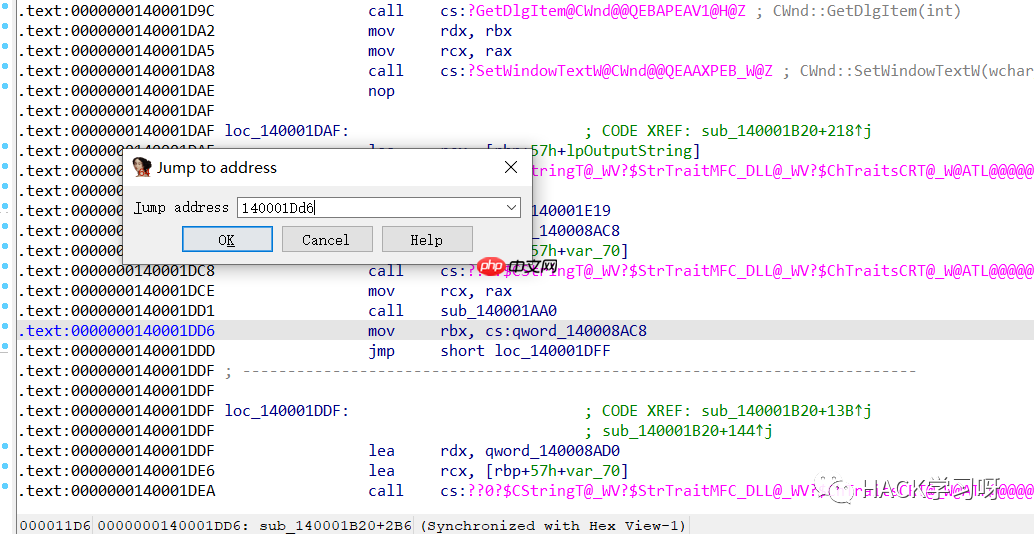This screenshot has width=1034, height=534.
Task: Click xref sub_140001B20+13B↑j
Action: pyautogui.click(x=787, y=411)
